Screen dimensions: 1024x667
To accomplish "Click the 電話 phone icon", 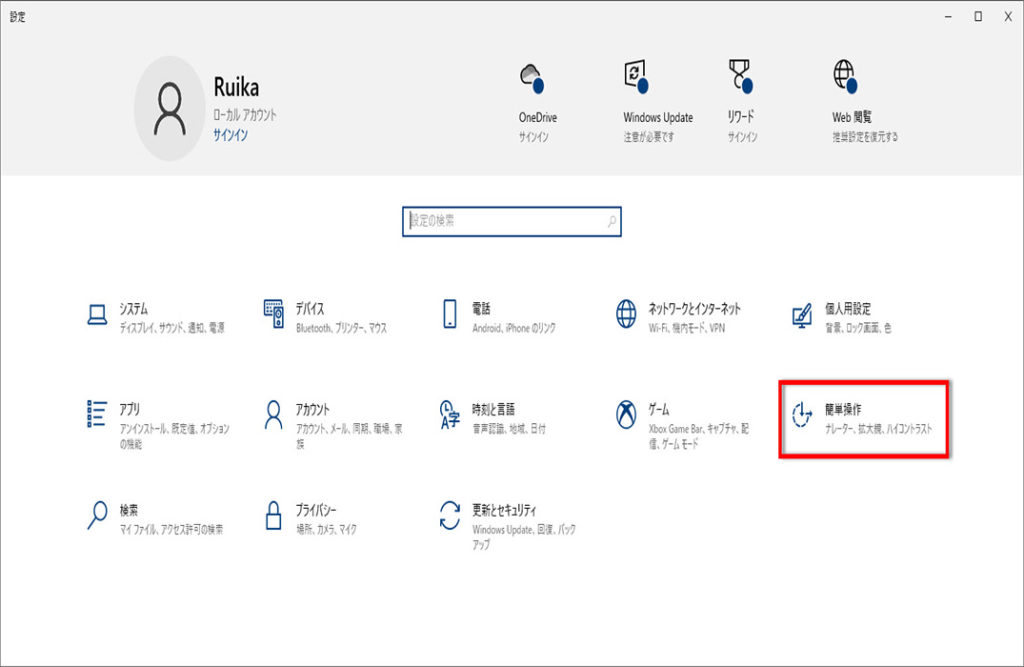I will tap(450, 314).
